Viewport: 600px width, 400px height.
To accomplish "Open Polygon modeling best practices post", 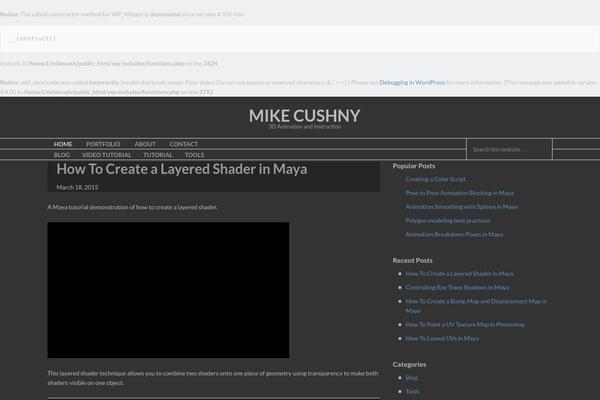I will tap(448, 220).
